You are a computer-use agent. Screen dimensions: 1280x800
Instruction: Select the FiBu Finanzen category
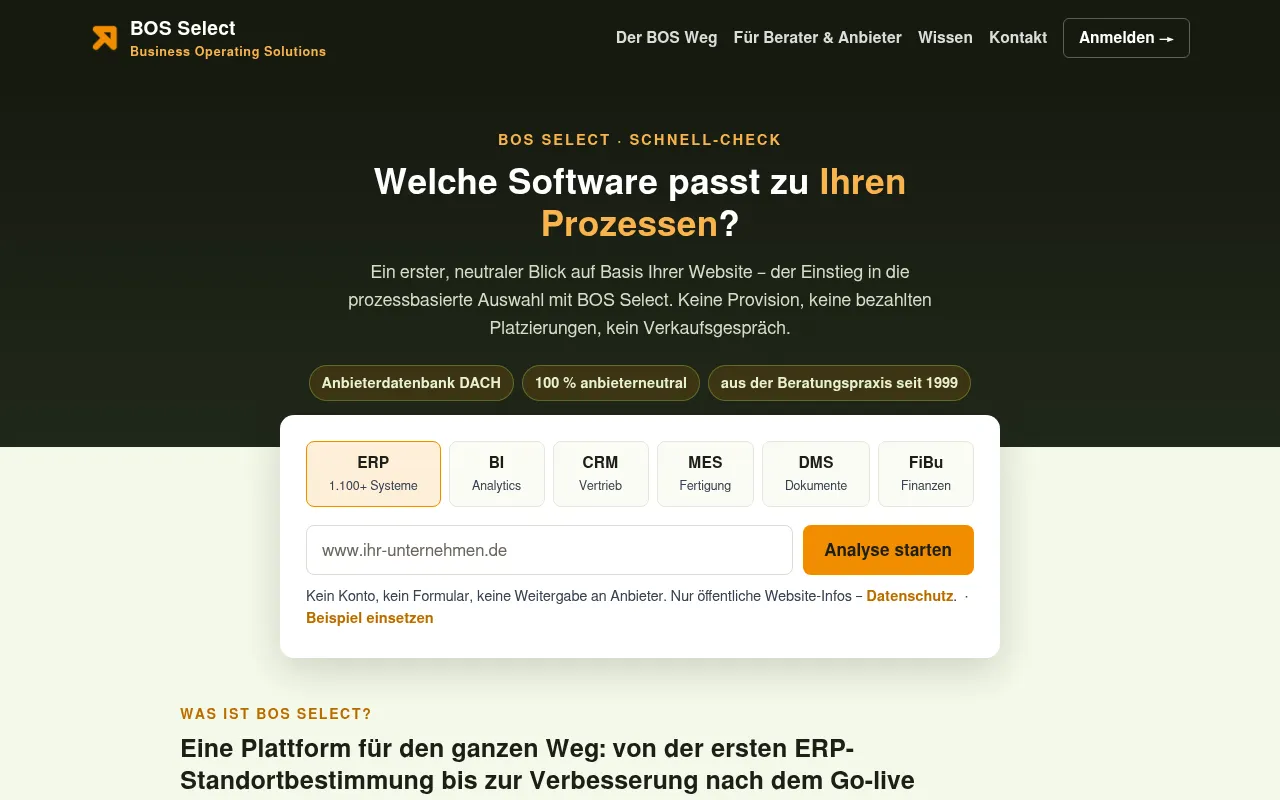pos(926,474)
